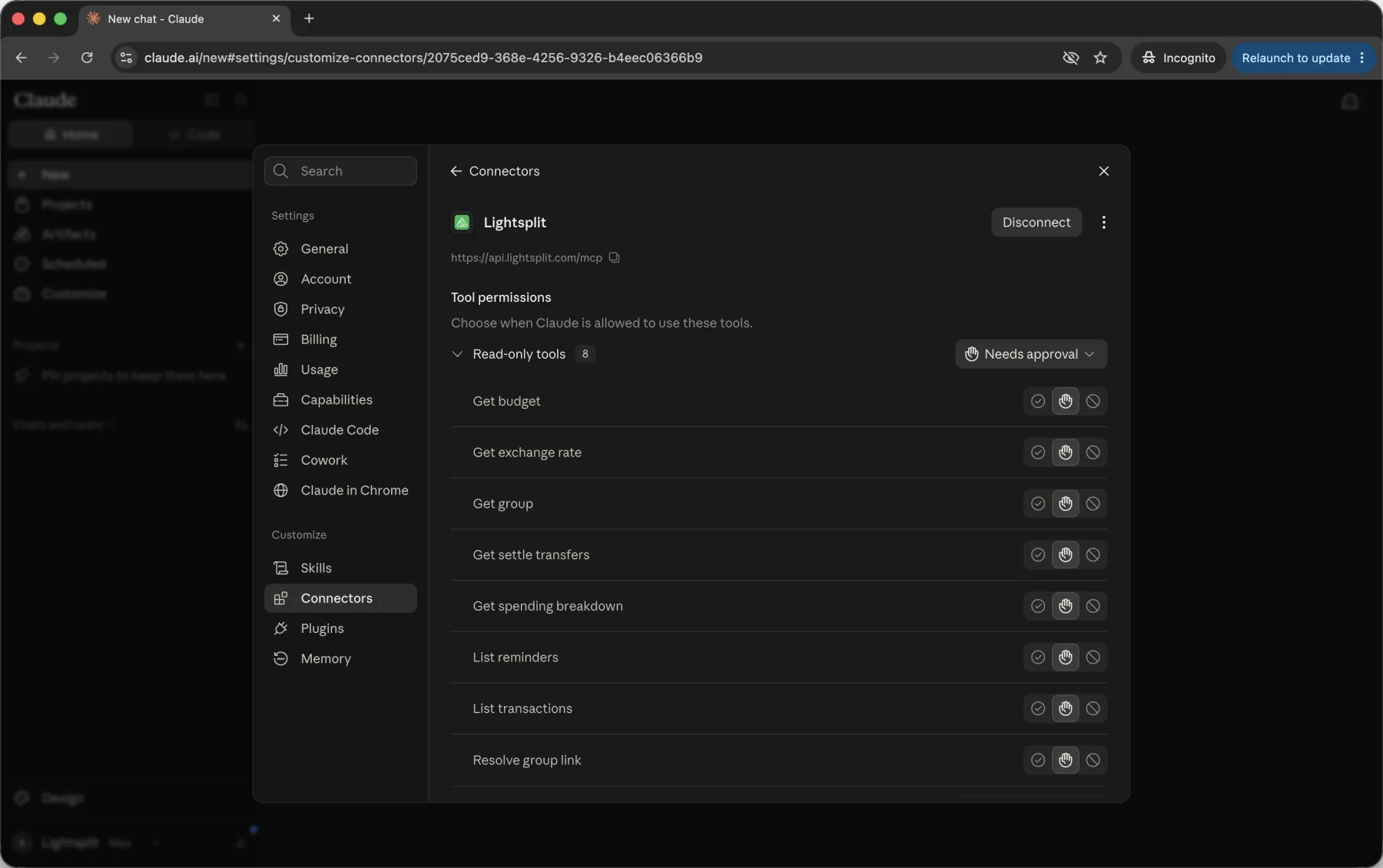Set Get exchange rate to needs approval
This screenshot has height=868, width=1383.
pos(1065,452)
